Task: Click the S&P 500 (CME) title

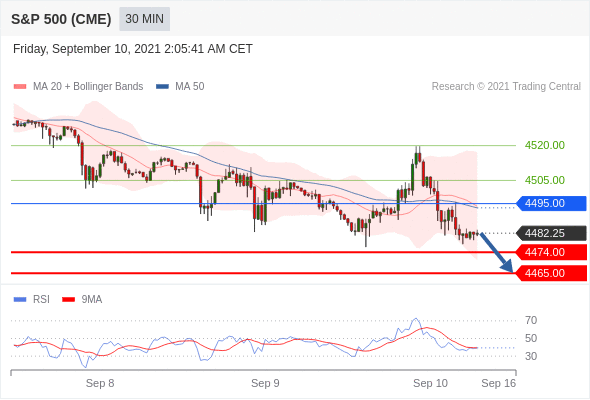Action: coord(61,19)
